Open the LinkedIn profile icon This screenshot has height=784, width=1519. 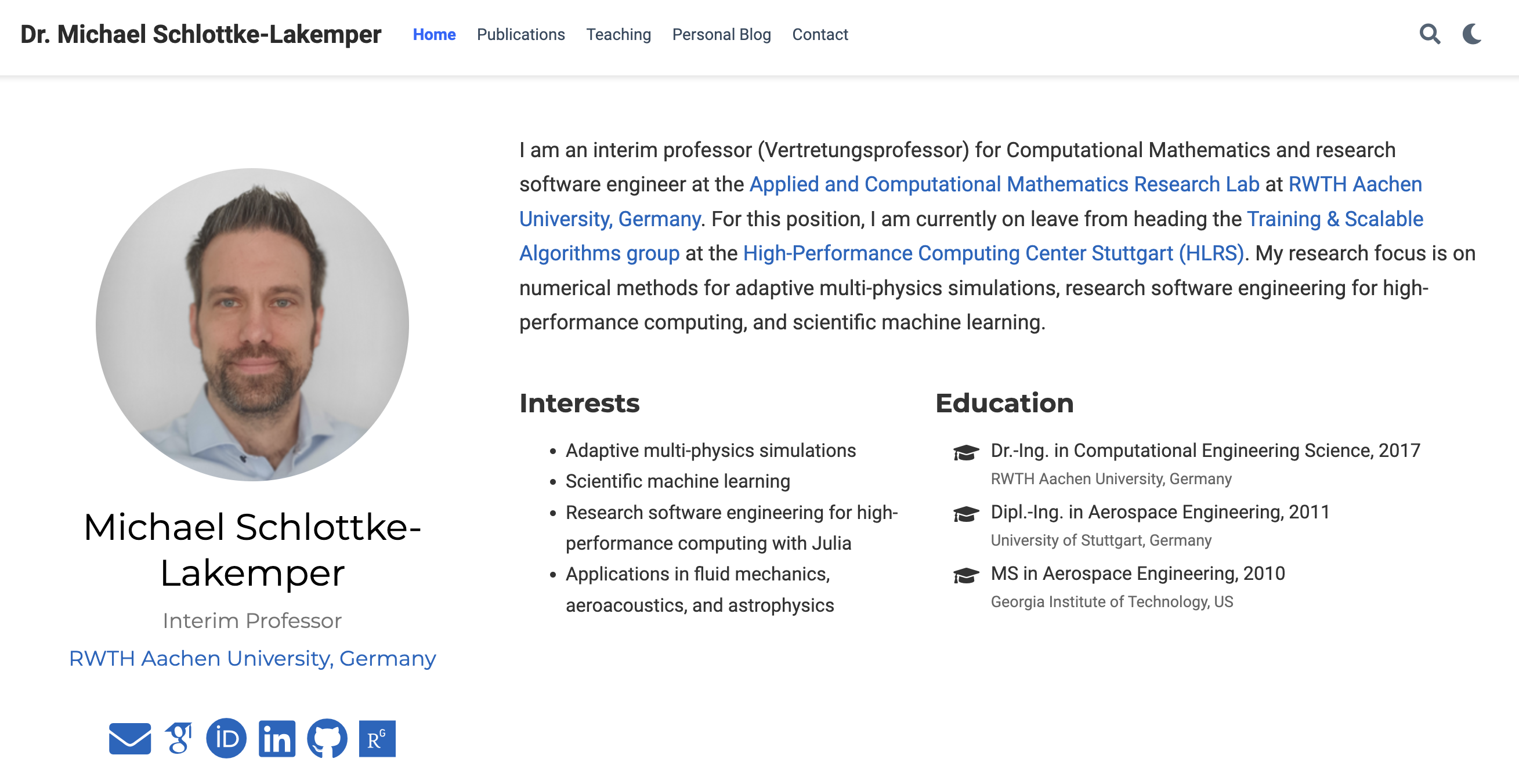(x=277, y=739)
